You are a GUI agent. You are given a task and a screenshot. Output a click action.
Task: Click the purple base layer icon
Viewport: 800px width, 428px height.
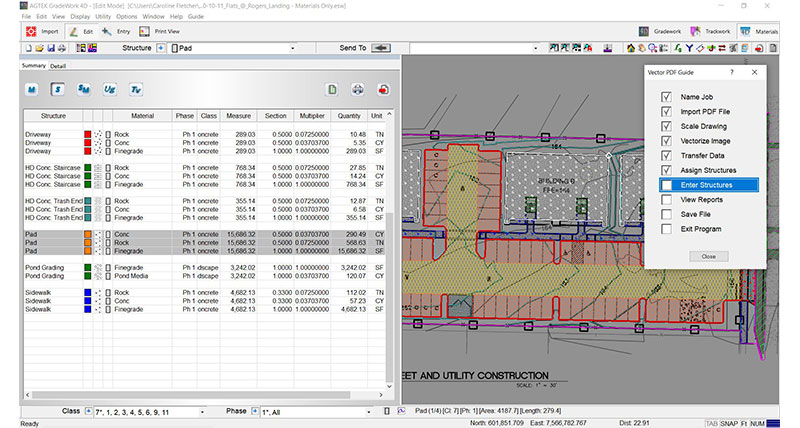click(608, 48)
